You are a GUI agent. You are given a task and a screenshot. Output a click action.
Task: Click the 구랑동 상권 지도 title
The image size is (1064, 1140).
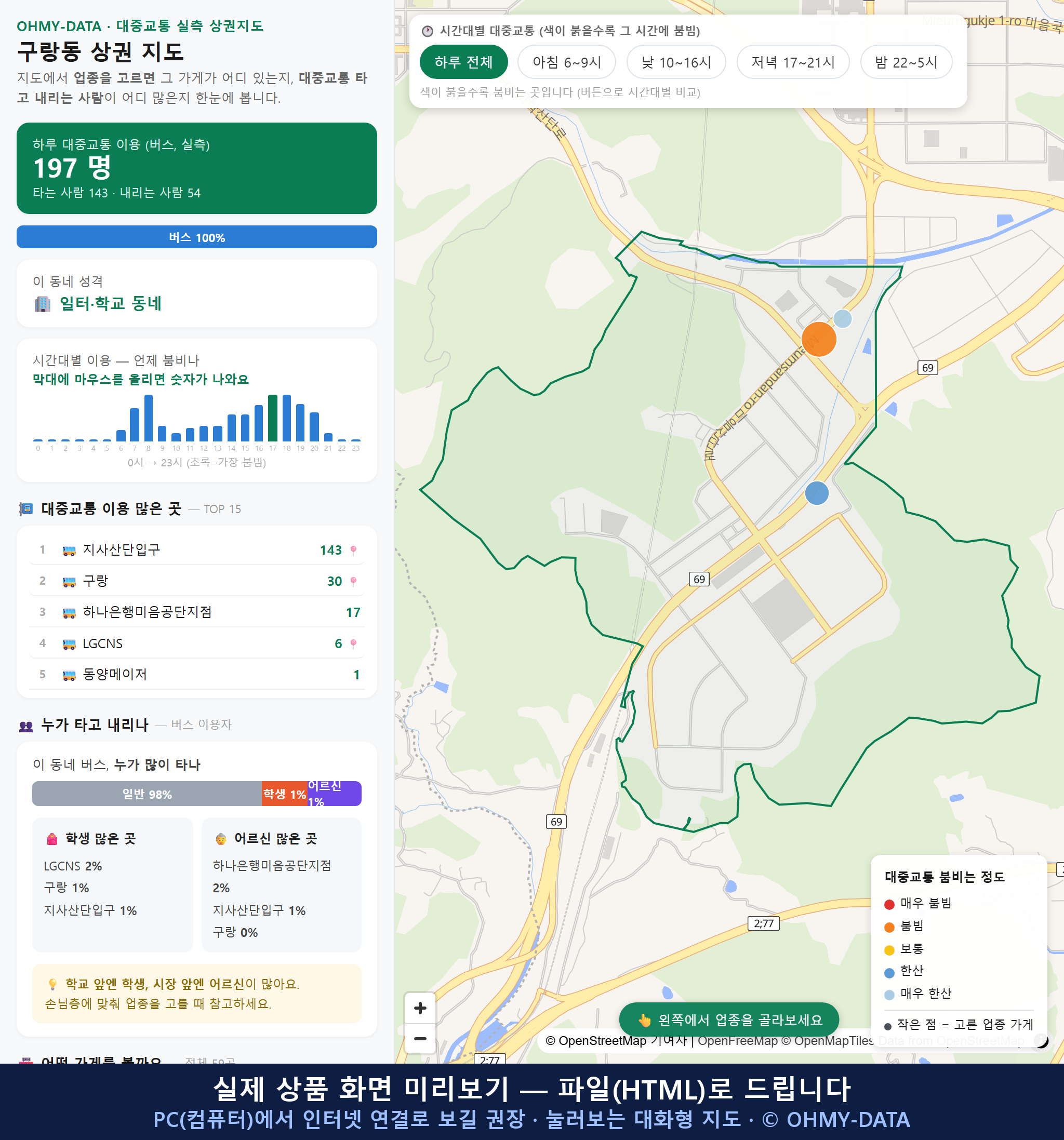click(x=100, y=52)
